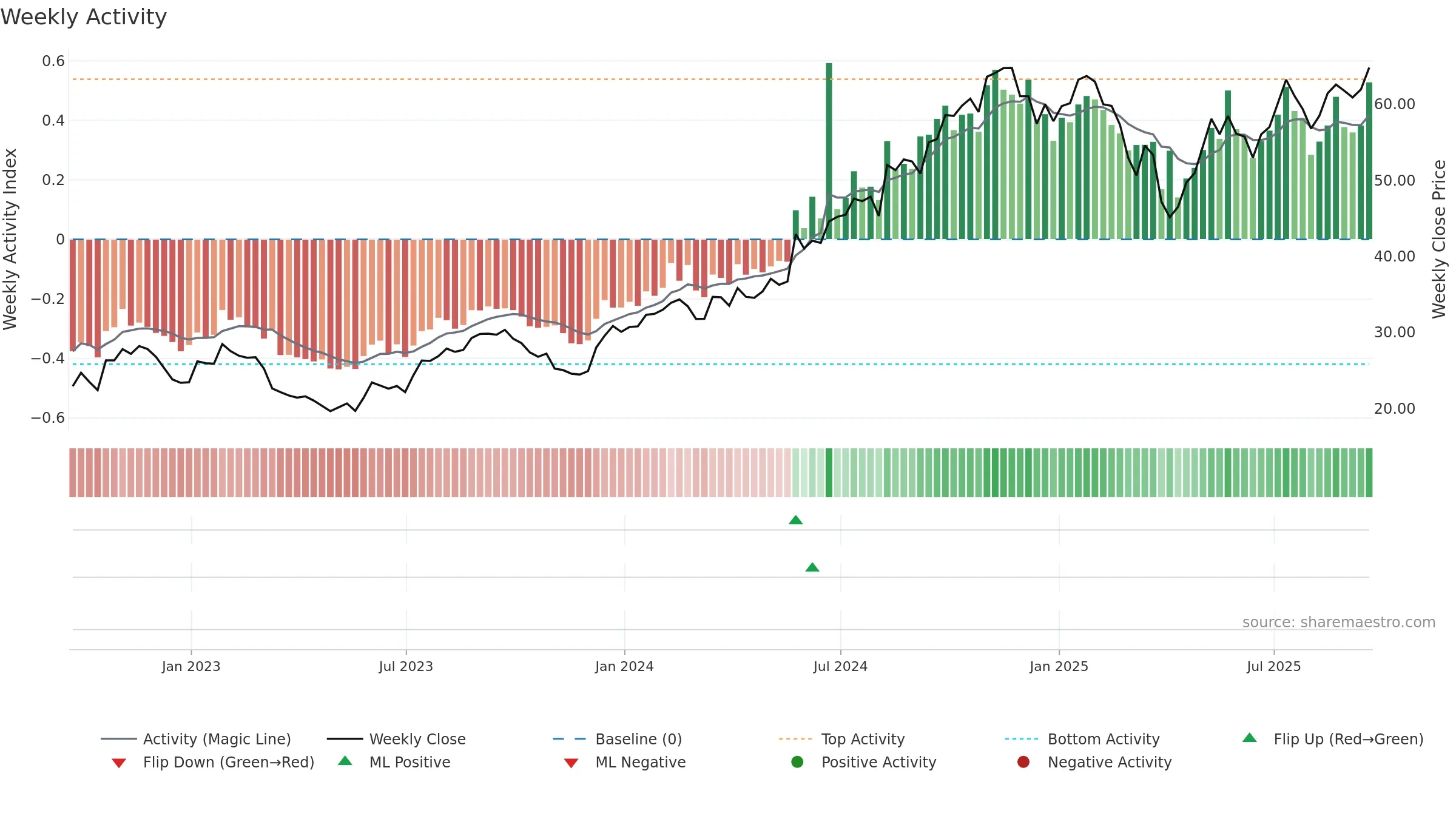This screenshot has height=819, width=1456.
Task: Click the Negative Activity red circle icon
Action: (x=1023, y=762)
